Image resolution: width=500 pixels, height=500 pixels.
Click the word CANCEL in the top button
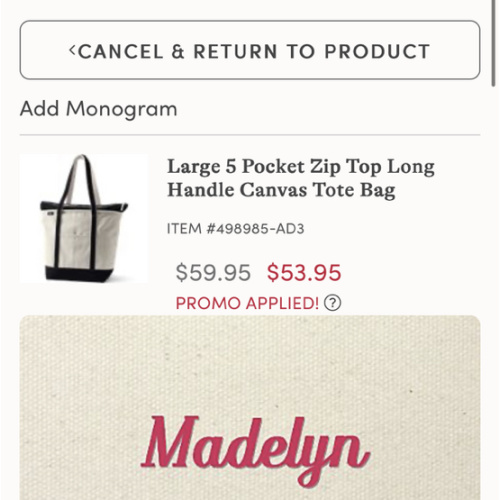[x=120, y=51]
